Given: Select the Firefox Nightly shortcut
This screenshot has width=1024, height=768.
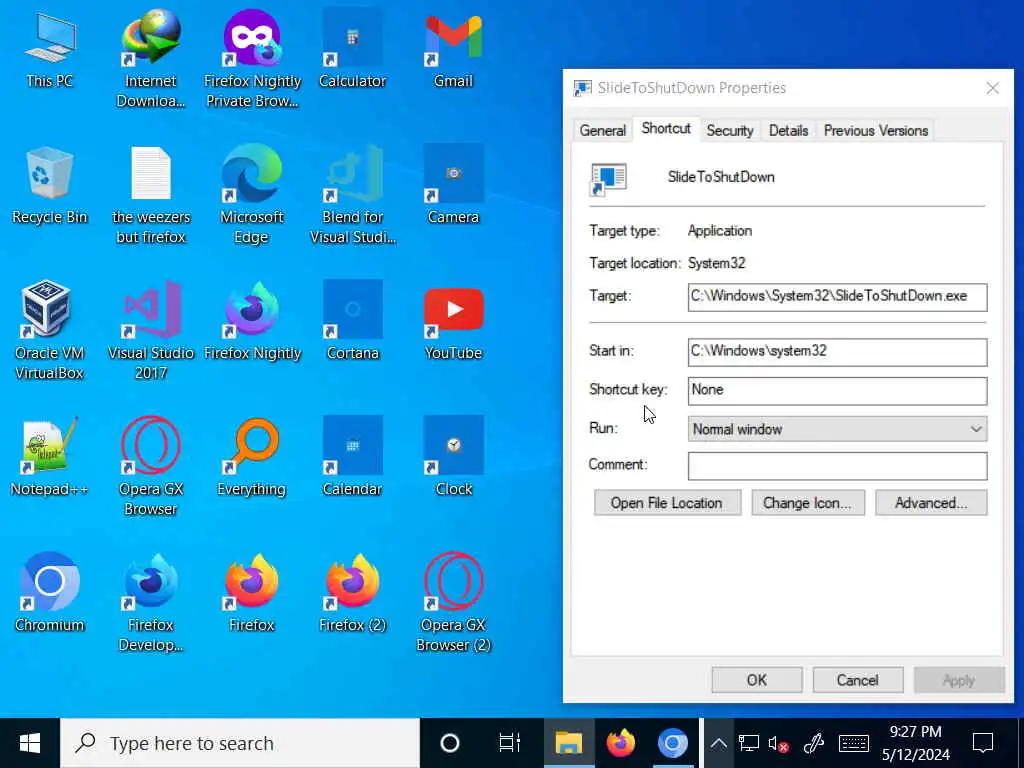Looking at the screenshot, I should pyautogui.click(x=252, y=323).
